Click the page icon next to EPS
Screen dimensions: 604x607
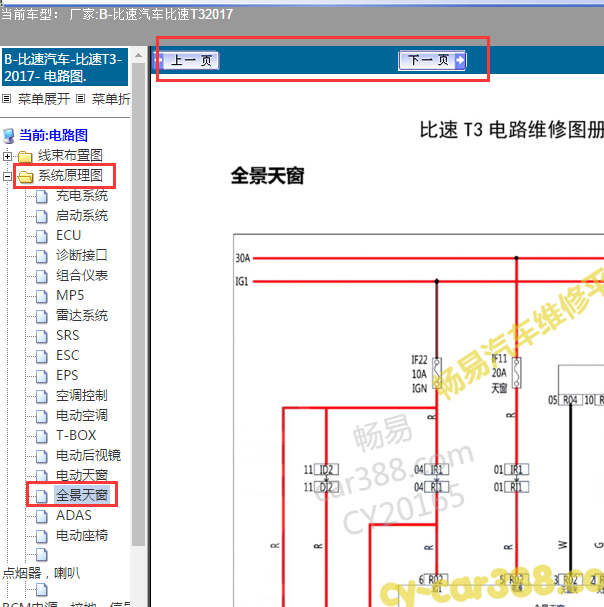[42, 376]
